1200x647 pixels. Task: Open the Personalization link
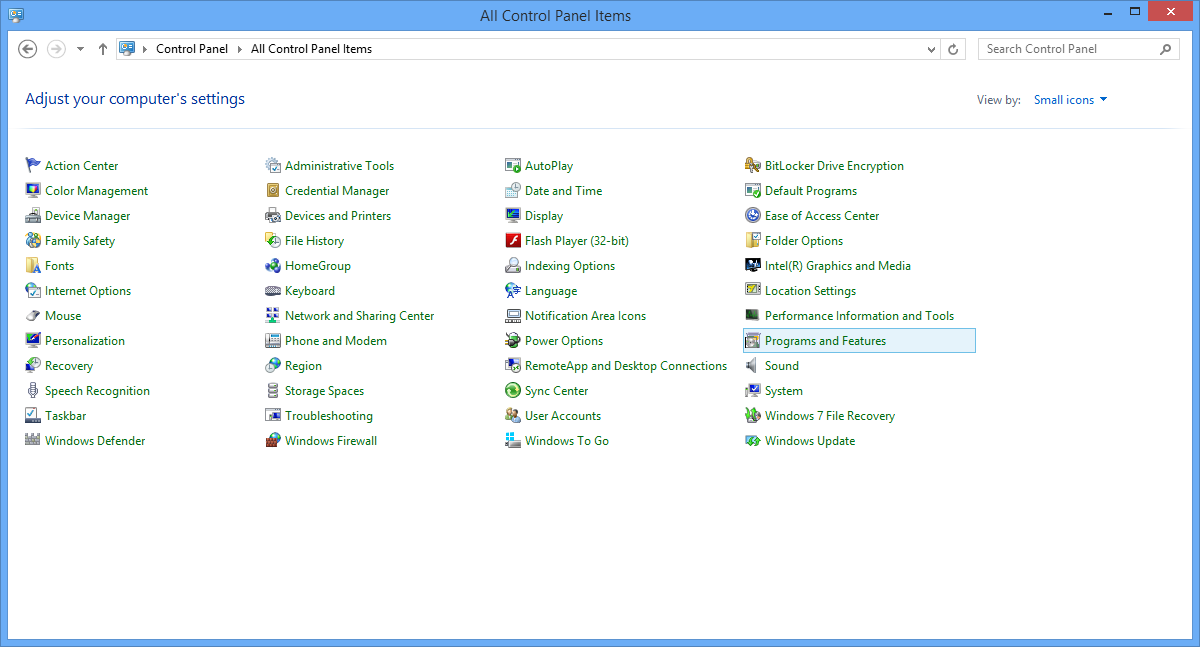tap(85, 341)
